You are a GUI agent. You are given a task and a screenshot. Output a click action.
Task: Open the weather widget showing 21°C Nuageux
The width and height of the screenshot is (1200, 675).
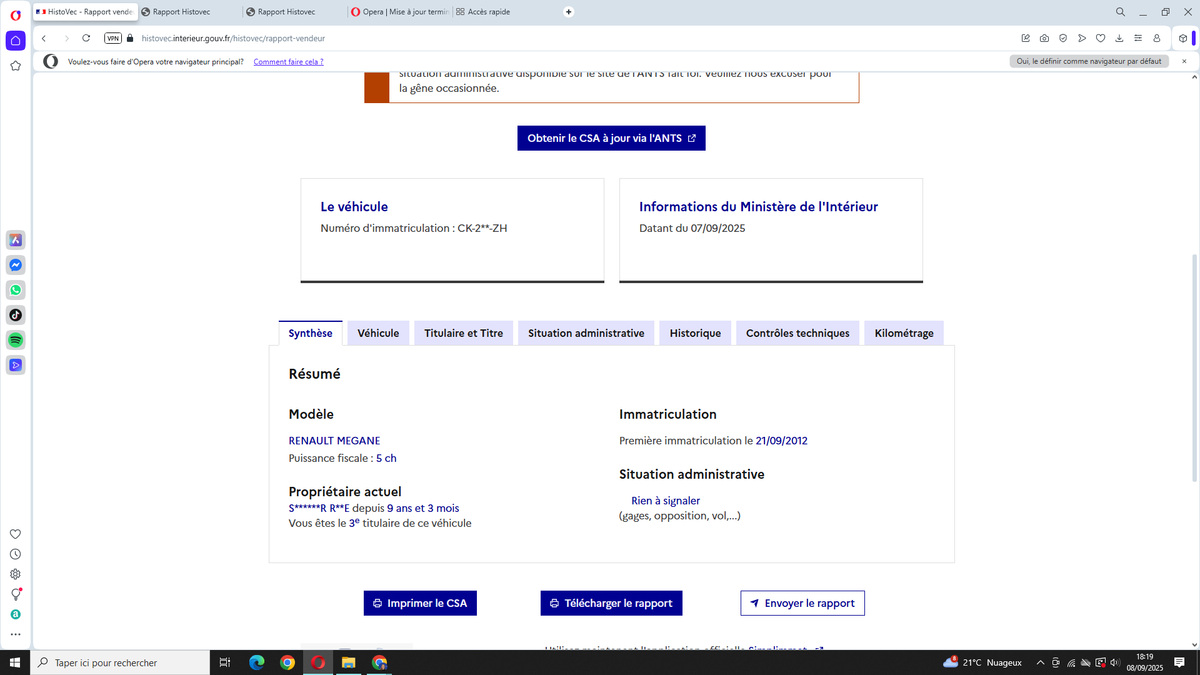point(983,662)
